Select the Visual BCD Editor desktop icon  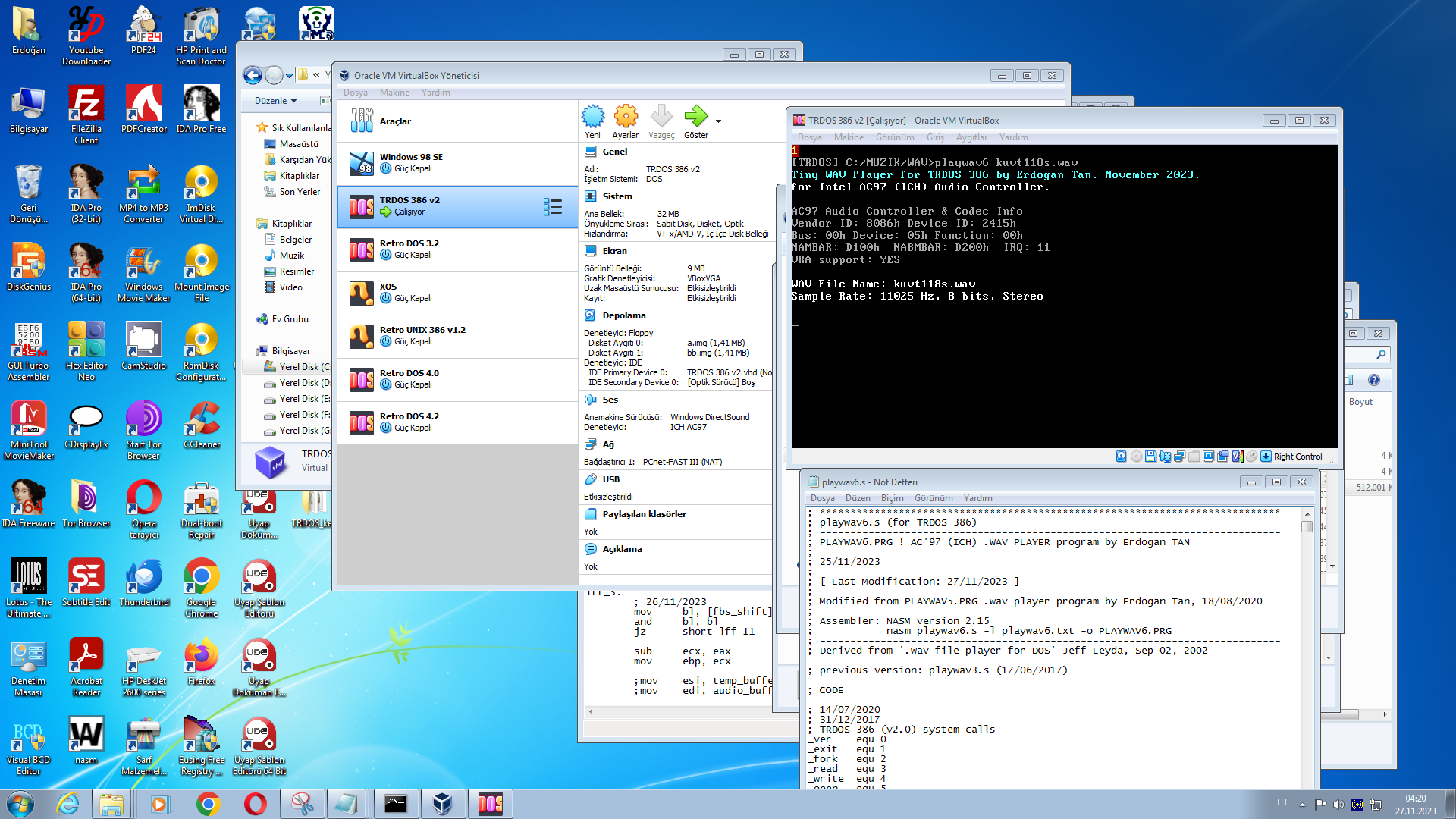[29, 745]
